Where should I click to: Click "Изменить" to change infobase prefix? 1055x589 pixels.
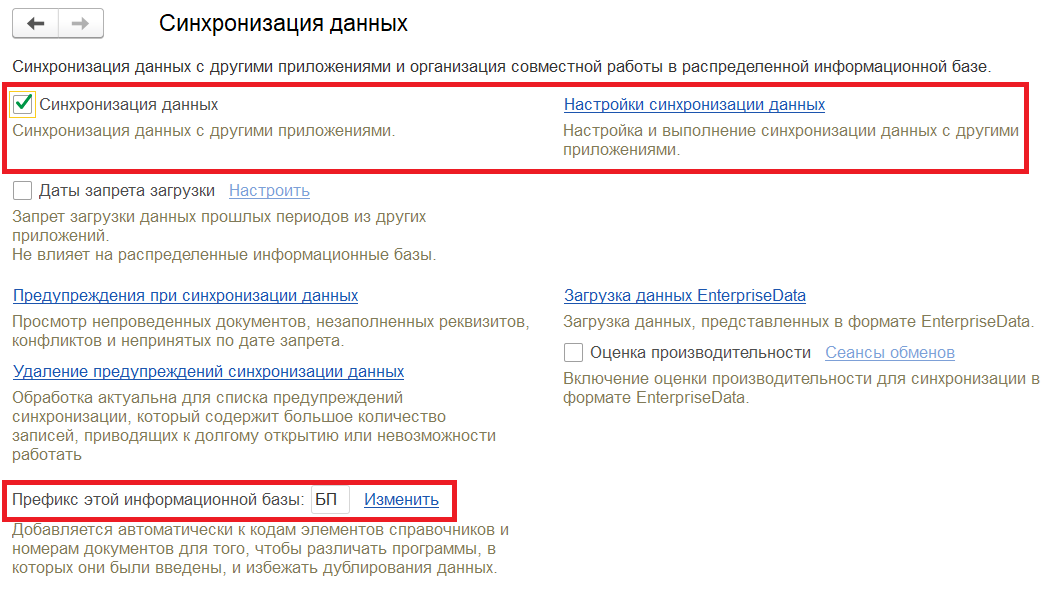click(x=402, y=500)
